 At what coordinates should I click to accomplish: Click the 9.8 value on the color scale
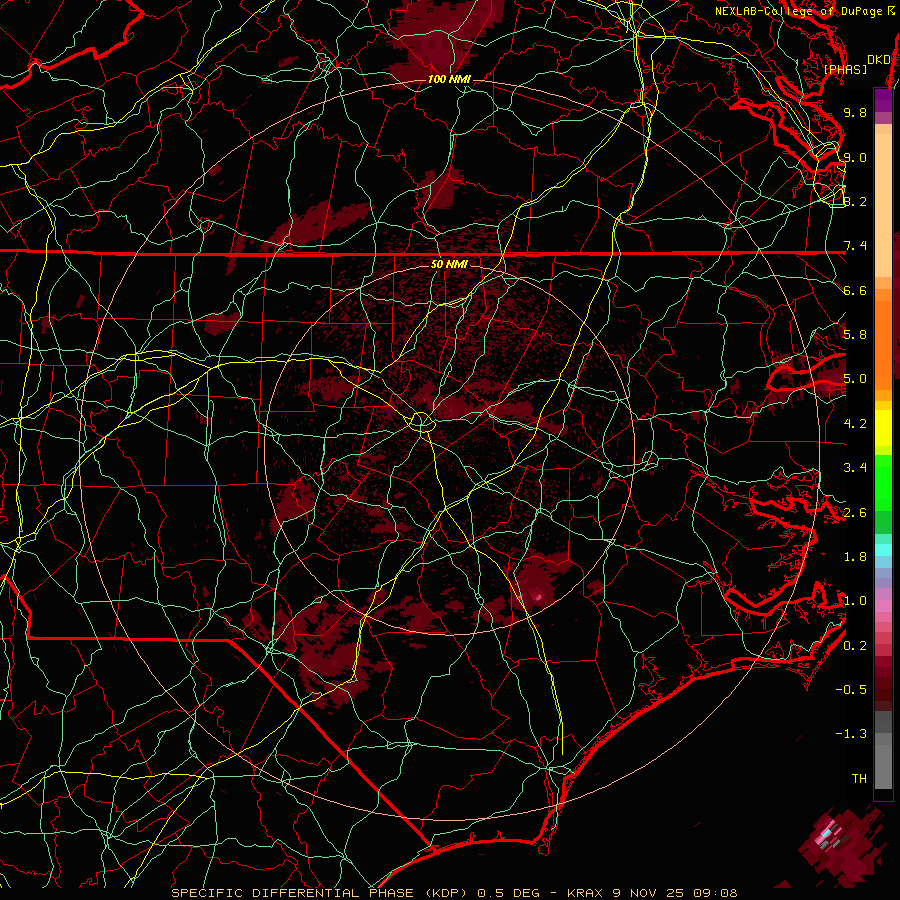[x=855, y=112]
